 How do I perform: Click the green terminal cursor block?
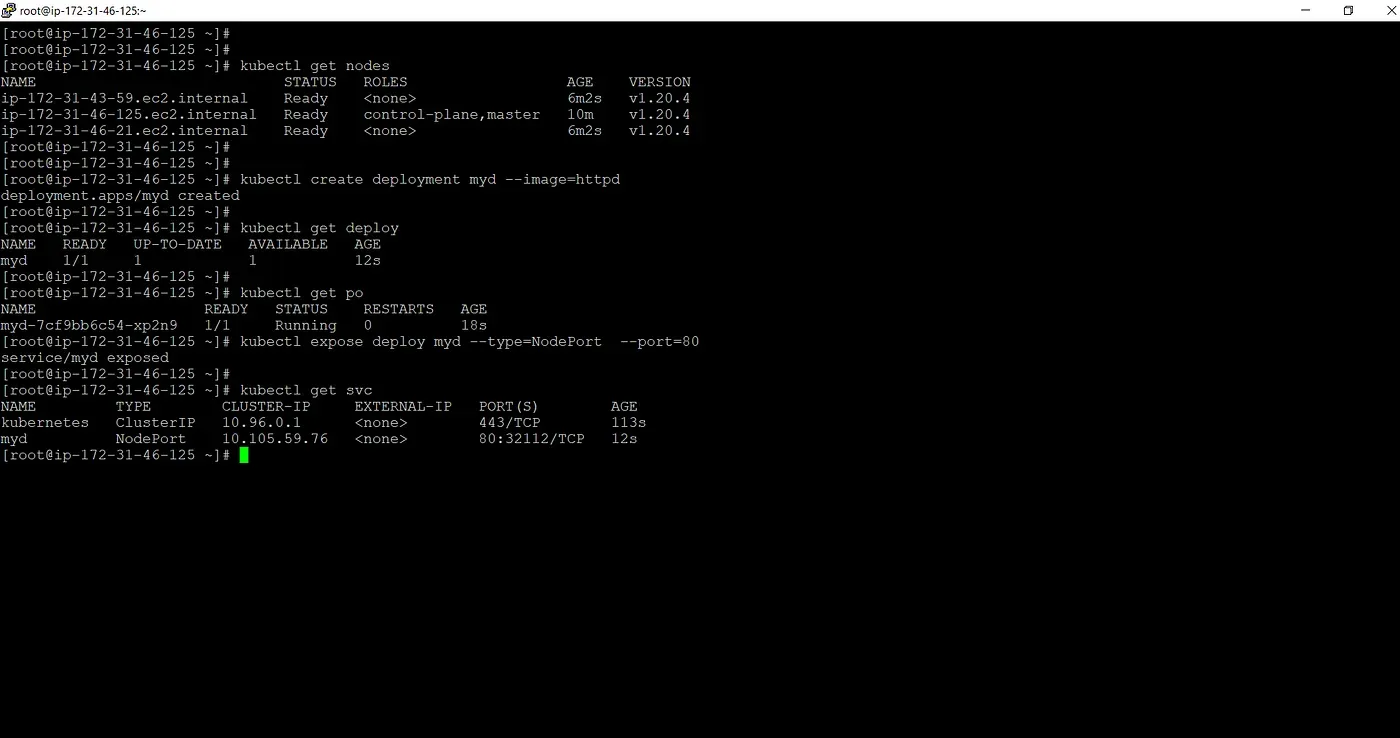click(x=244, y=455)
